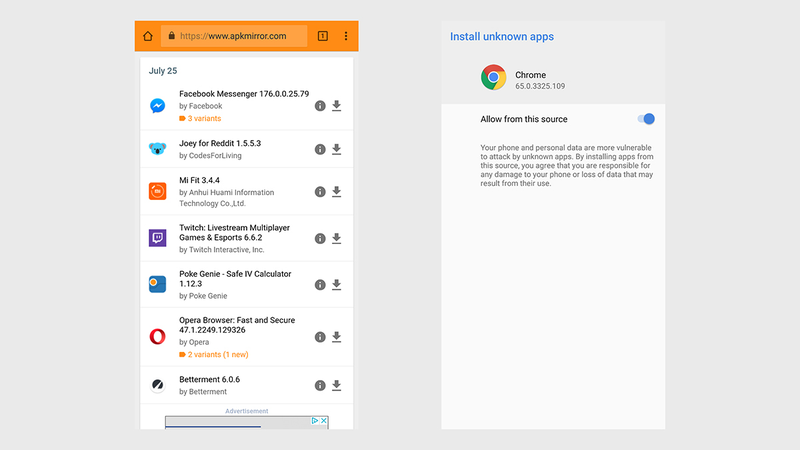Viewport: 800px width, 450px height.
Task: Click 'by Twitch Interactive, Inc.' text
Action: (221, 249)
